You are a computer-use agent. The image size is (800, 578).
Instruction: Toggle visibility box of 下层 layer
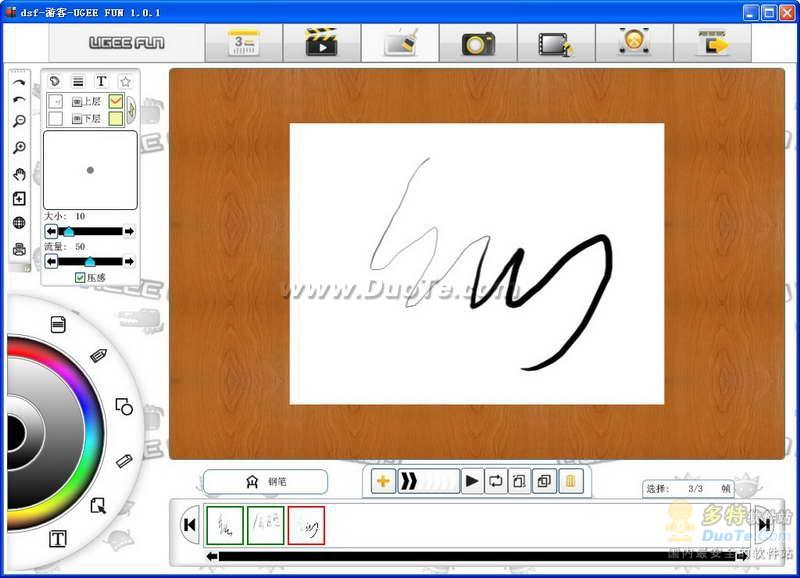pyautogui.click(x=55, y=119)
